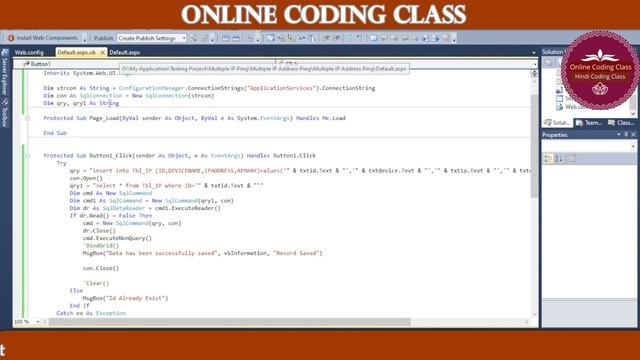The width and height of the screenshot is (640, 360).
Task: Open method name dropdown arrow at editor right
Action: tap(535, 64)
